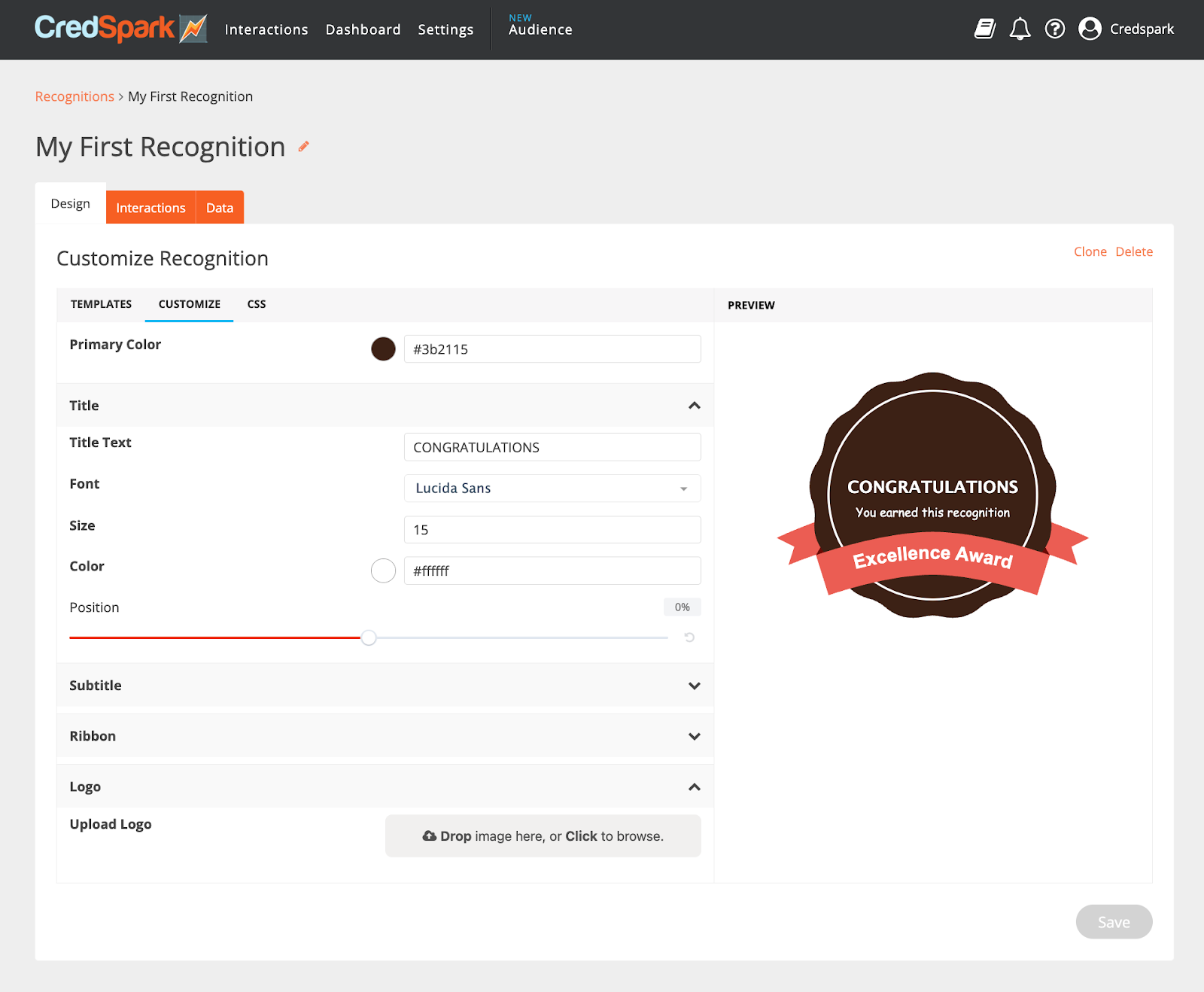This screenshot has width=1204, height=992.
Task: Open the help question mark icon
Action: 1055,29
